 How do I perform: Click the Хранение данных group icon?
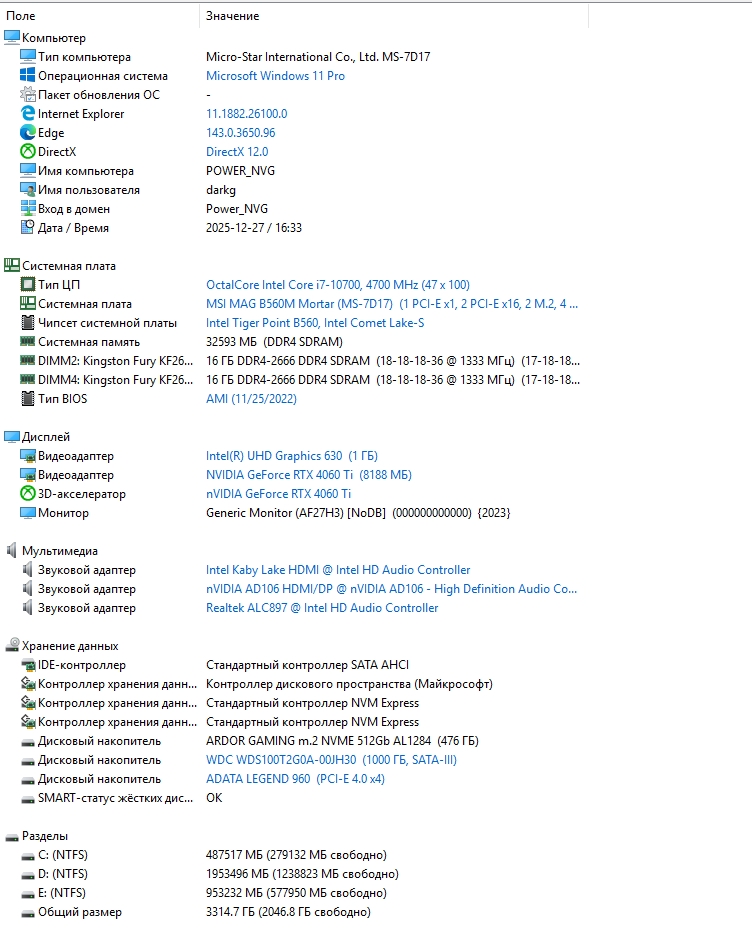(x=11, y=646)
